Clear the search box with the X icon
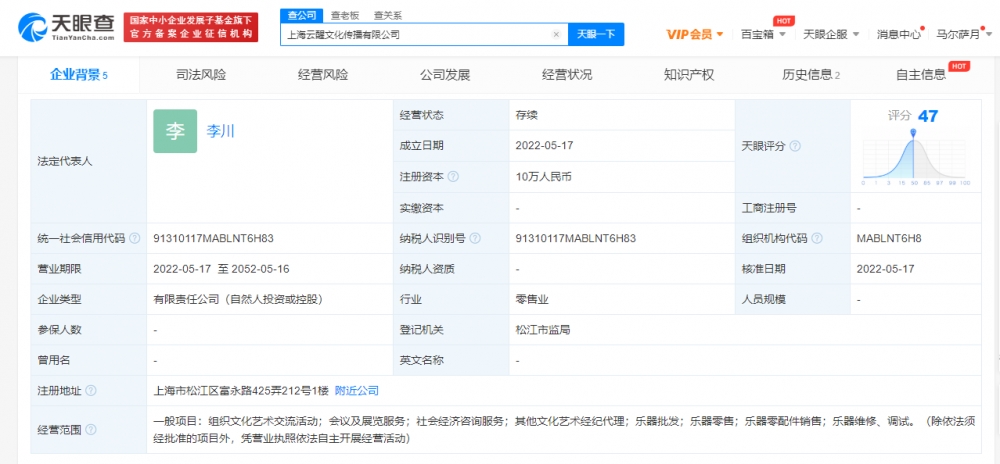The height and width of the screenshot is (464, 1000). tap(556, 34)
